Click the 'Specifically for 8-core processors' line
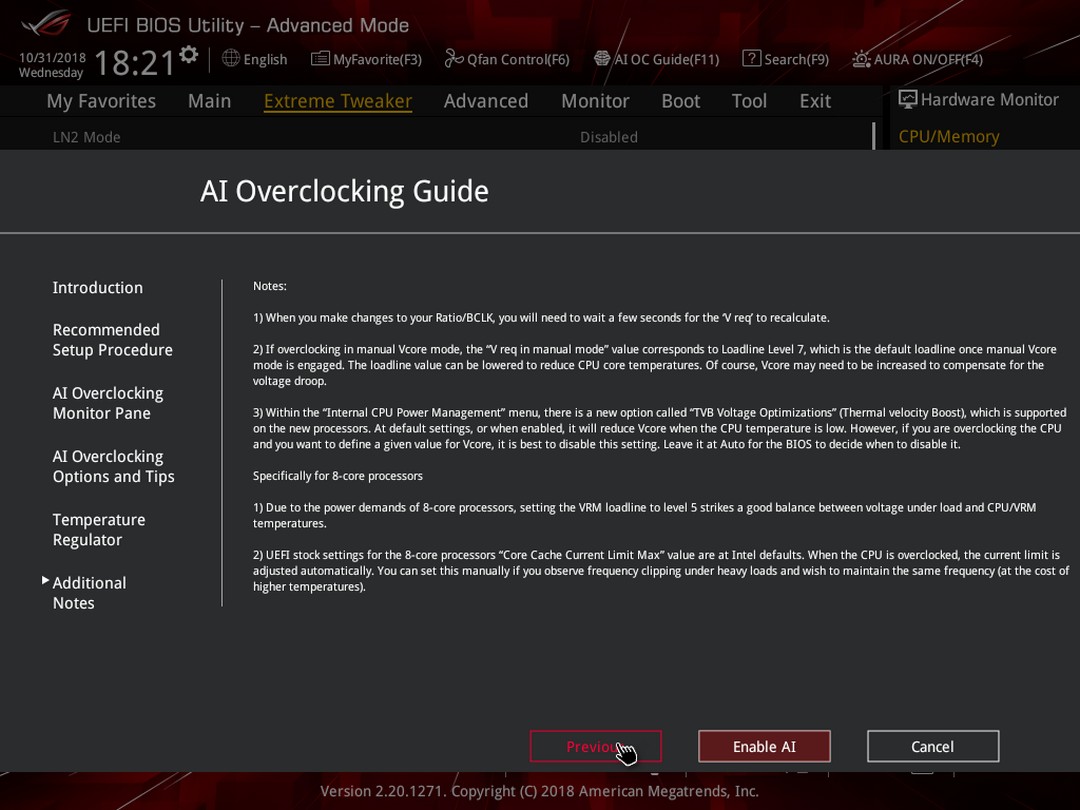 point(338,476)
